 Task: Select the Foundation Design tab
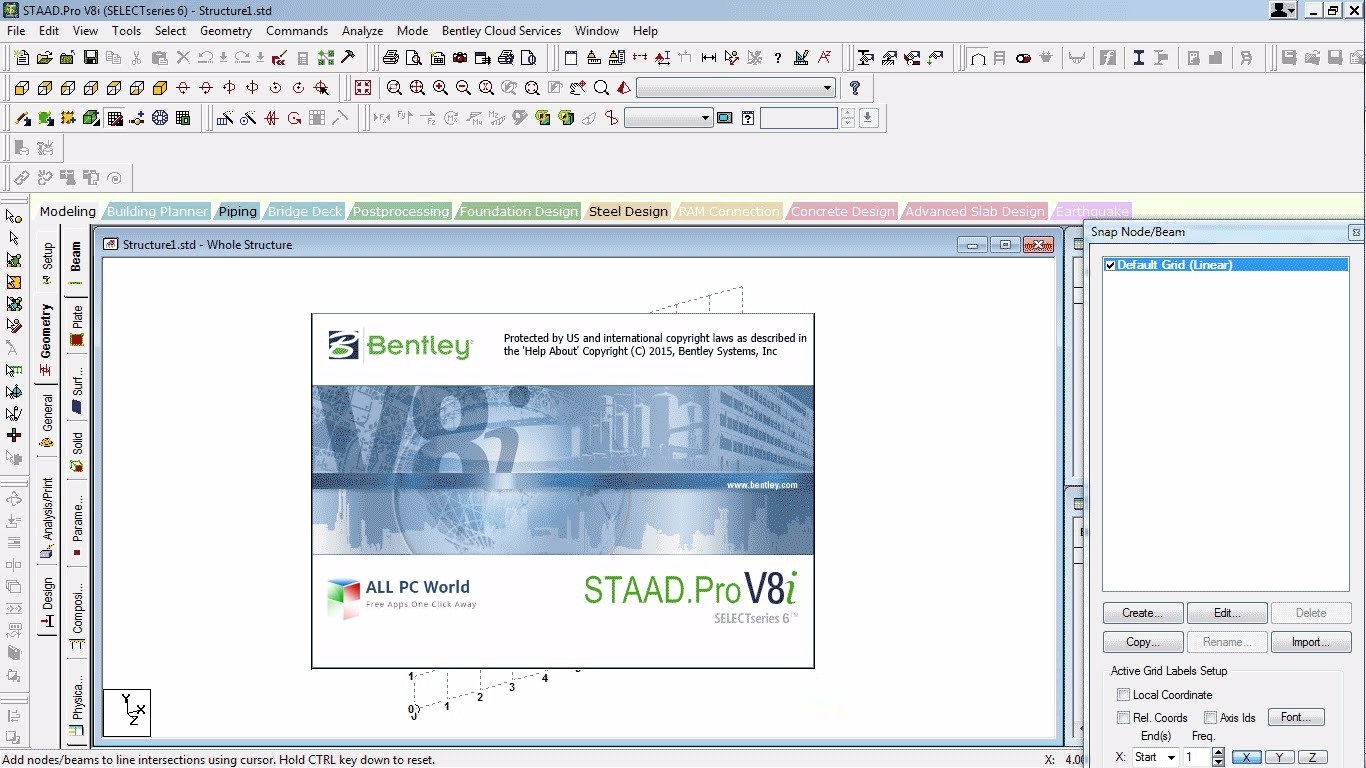point(518,211)
